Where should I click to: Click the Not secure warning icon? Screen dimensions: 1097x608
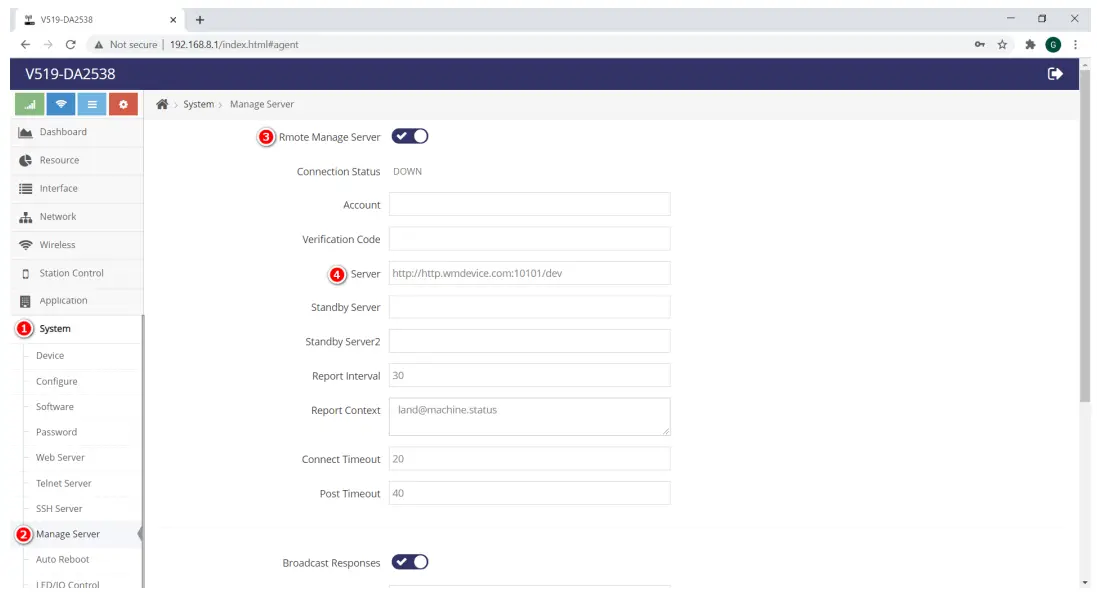[99, 44]
